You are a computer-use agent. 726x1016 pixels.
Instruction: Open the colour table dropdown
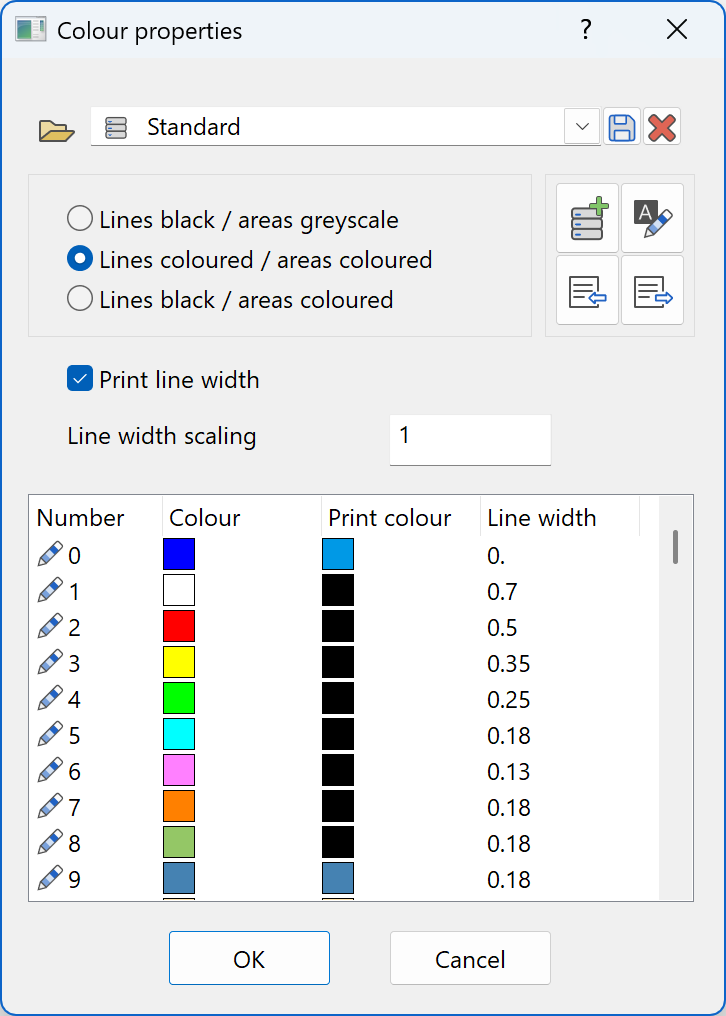581,126
